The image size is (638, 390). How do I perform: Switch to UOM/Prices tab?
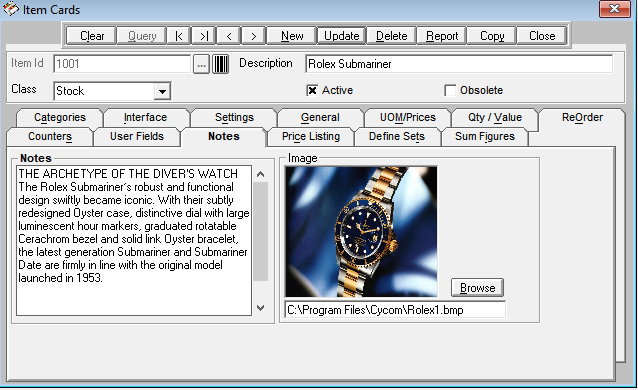408,118
